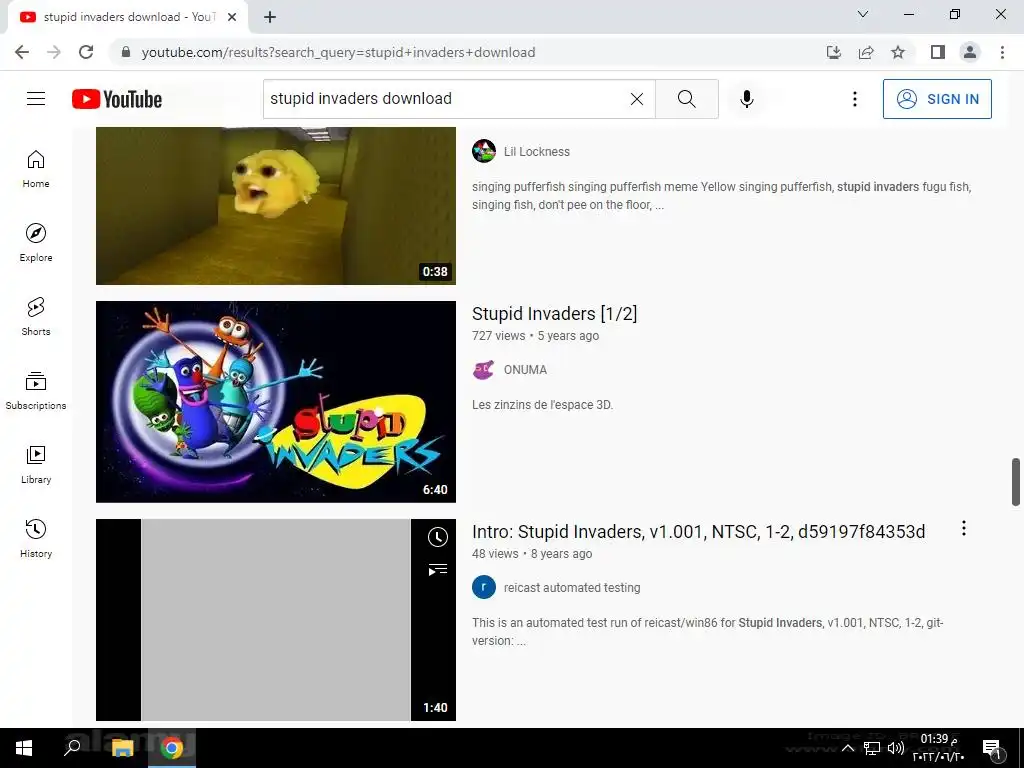Click "Les zinzins de l'espace 3D." description
The width and height of the screenshot is (1024, 768).
click(543, 405)
